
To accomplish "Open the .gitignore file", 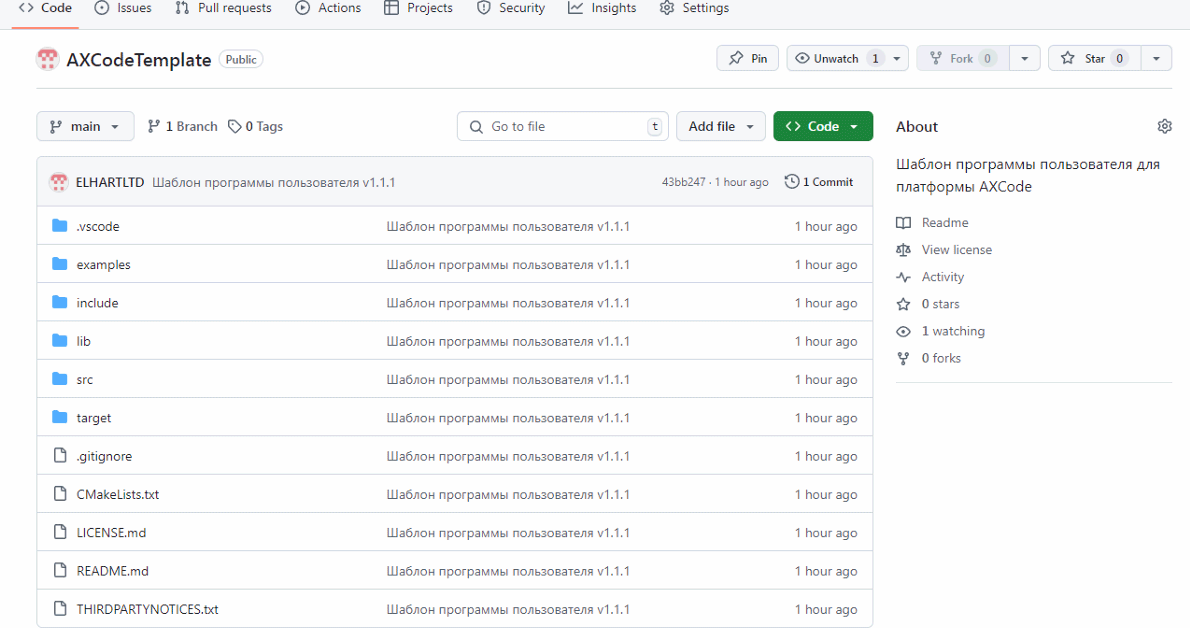I will tap(104, 456).
